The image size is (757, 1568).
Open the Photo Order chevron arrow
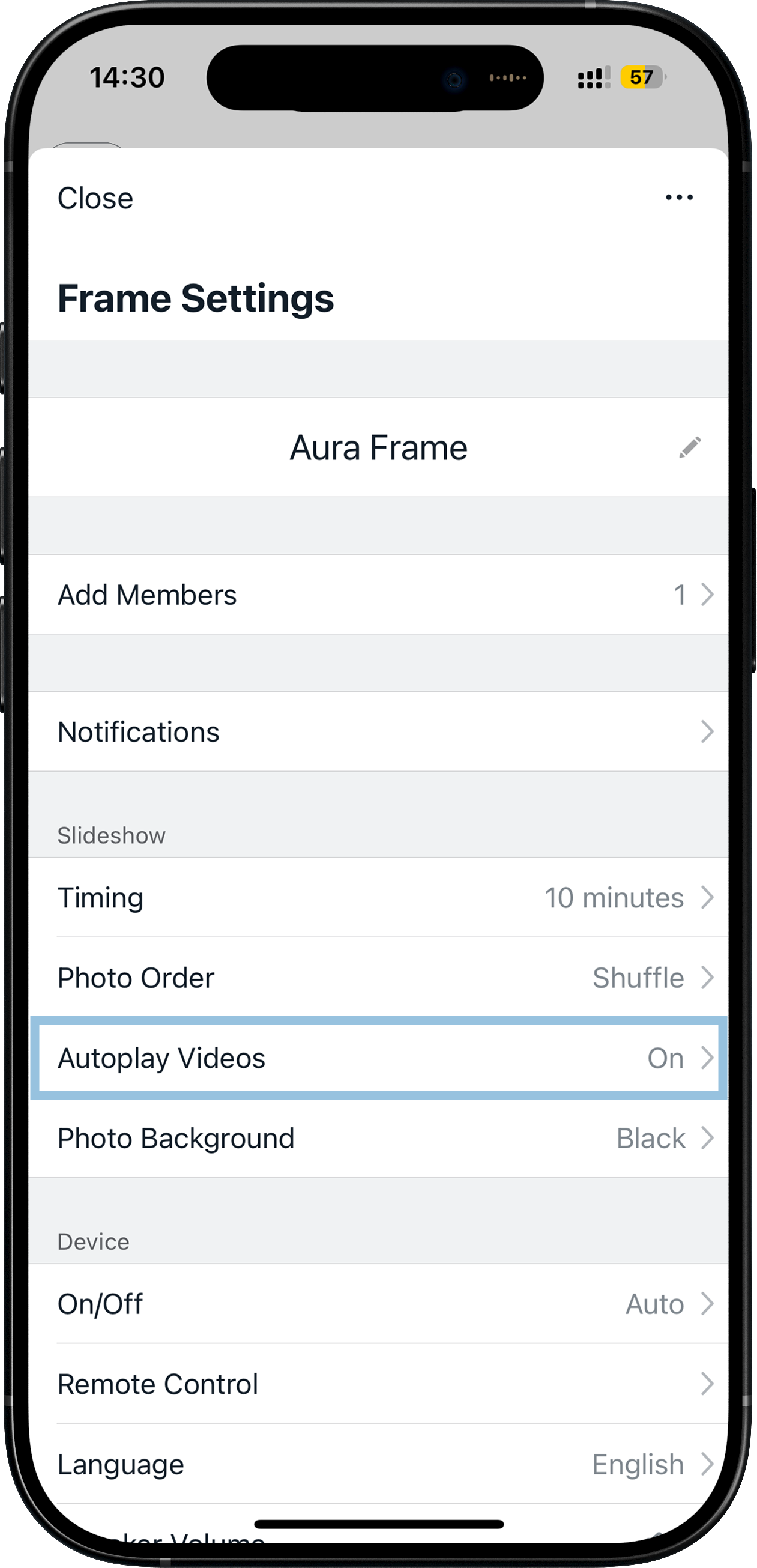(707, 978)
